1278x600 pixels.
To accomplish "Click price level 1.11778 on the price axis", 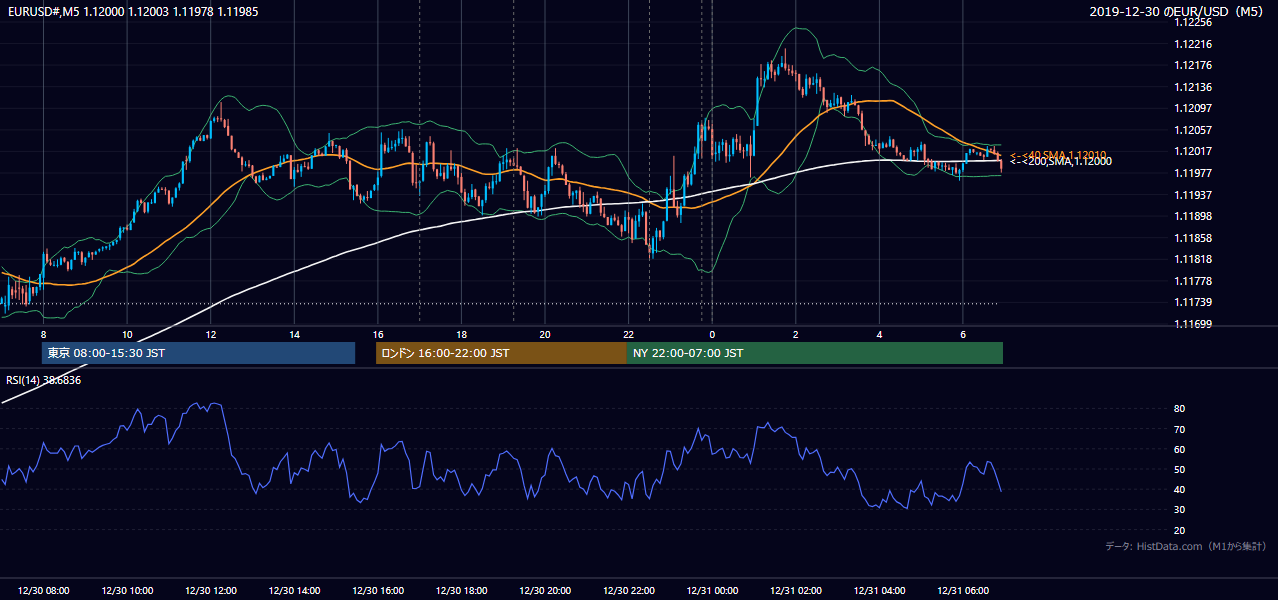I will coord(1192,281).
